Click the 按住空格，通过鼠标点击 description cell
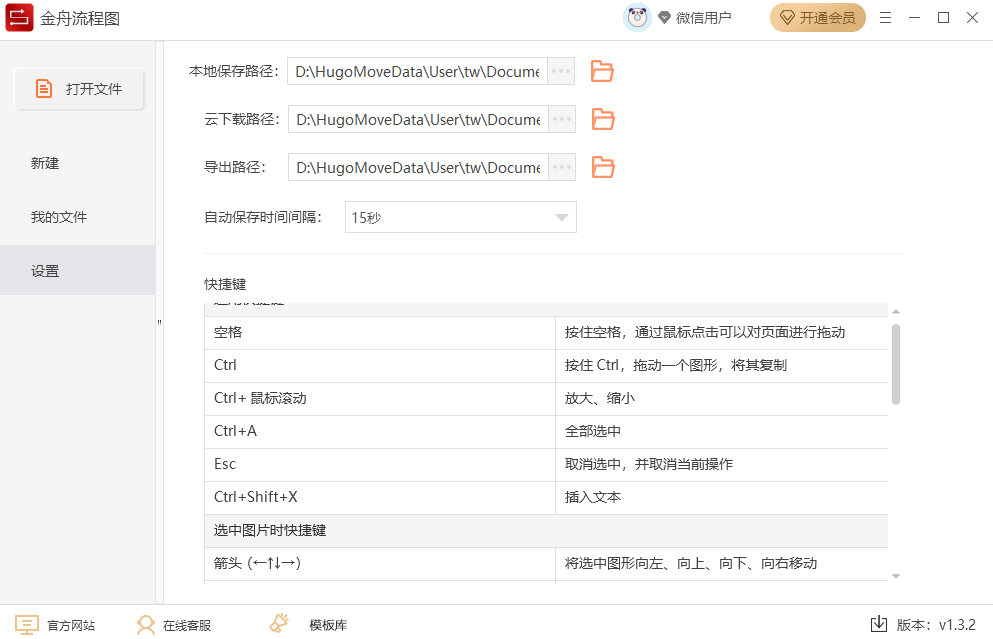 pos(722,332)
